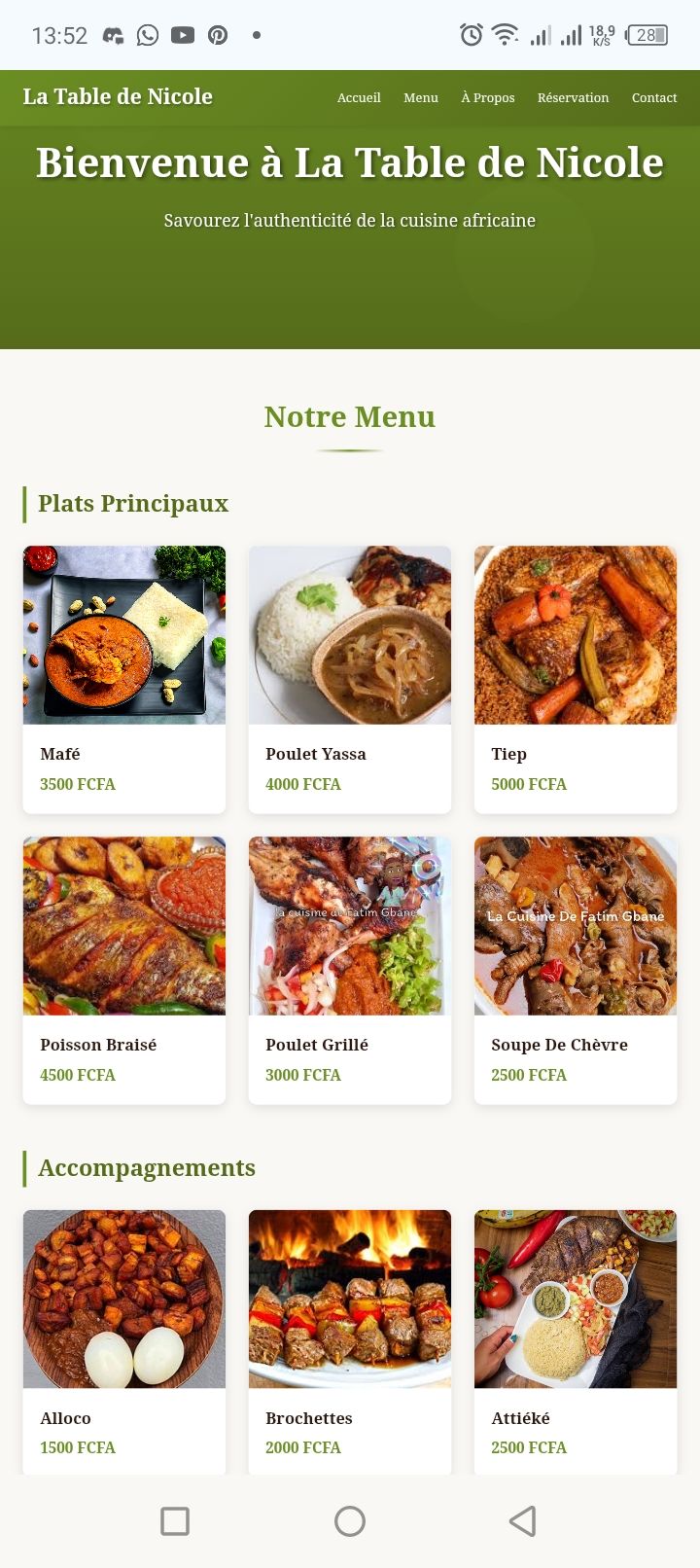Tap the Android back navigation triangle
Screen dimensions: 700x1568
(x=523, y=1520)
